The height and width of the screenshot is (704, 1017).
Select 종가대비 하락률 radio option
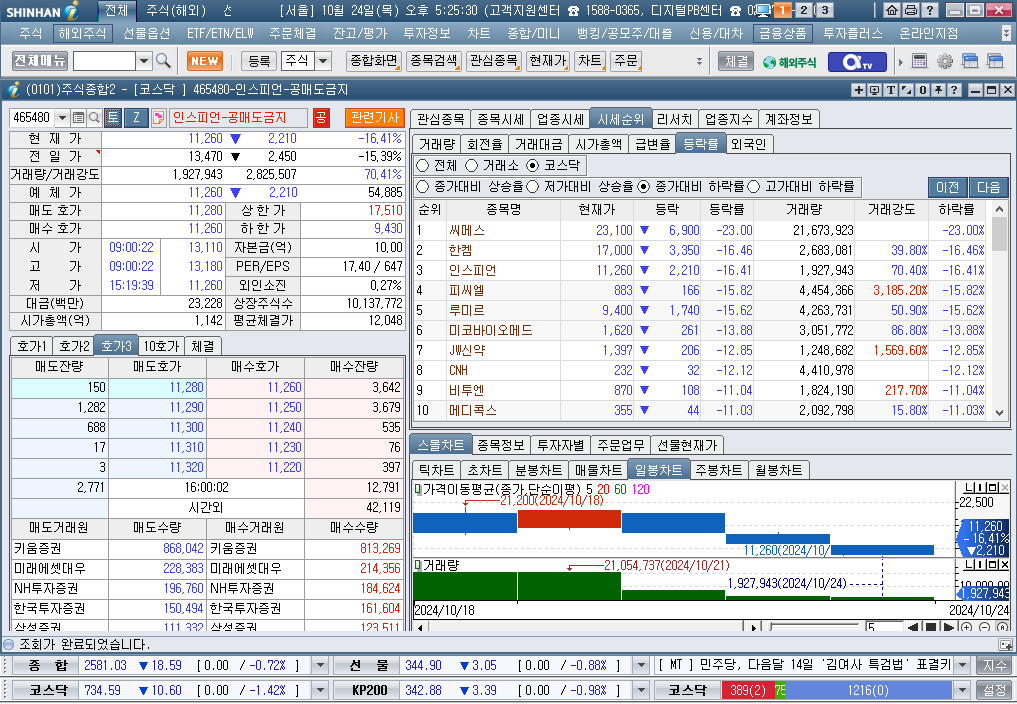pos(643,187)
